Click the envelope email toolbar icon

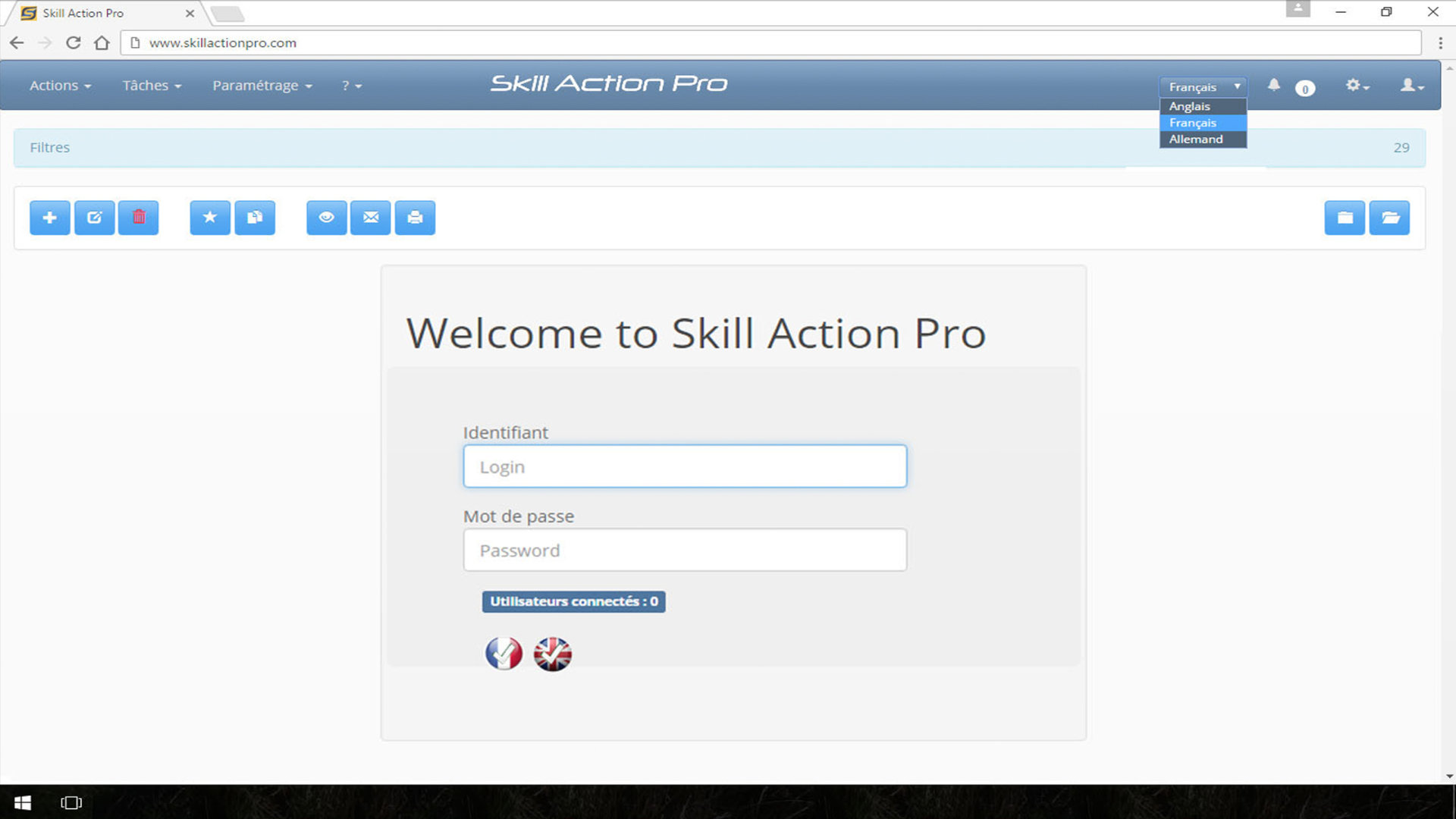pos(371,218)
